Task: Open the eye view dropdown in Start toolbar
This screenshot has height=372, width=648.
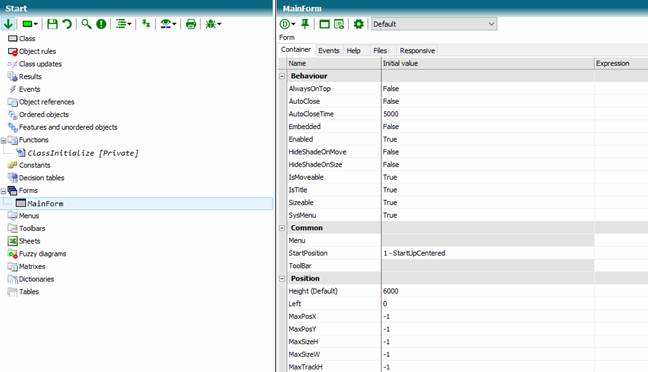Action: [168, 24]
